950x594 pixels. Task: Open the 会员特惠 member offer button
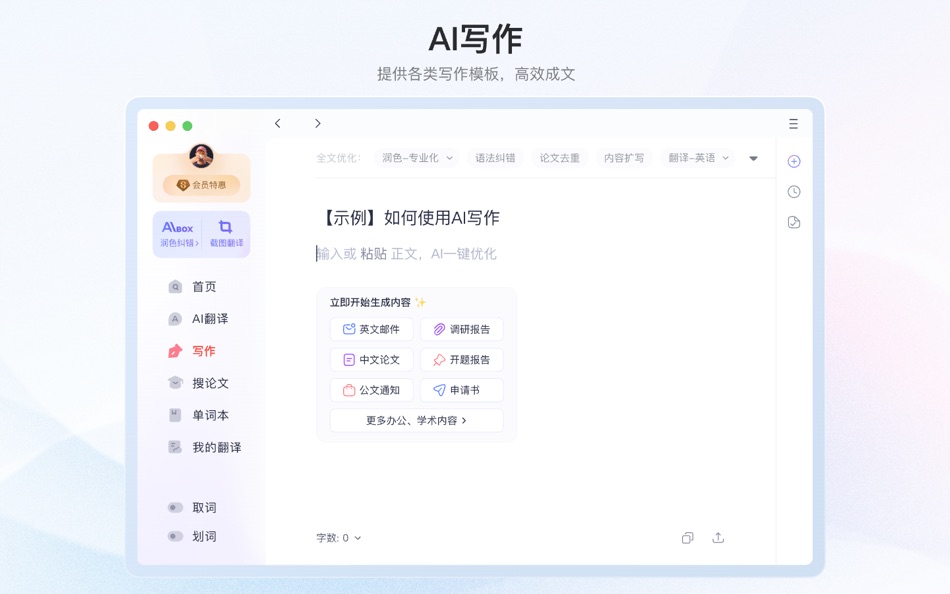201,185
